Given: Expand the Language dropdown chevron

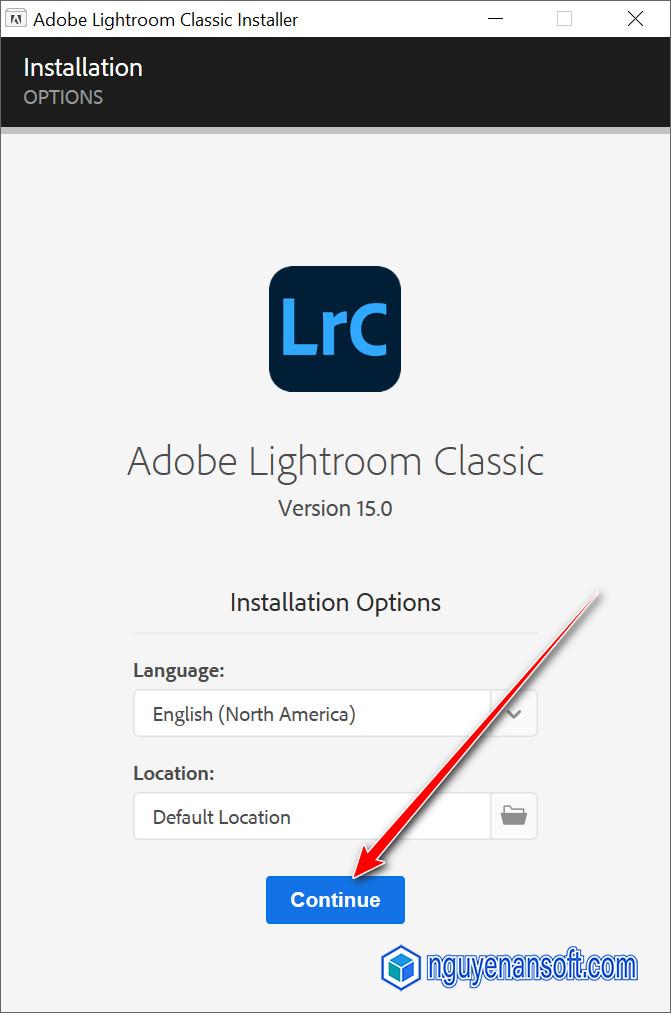Looking at the screenshot, I should click(x=513, y=713).
